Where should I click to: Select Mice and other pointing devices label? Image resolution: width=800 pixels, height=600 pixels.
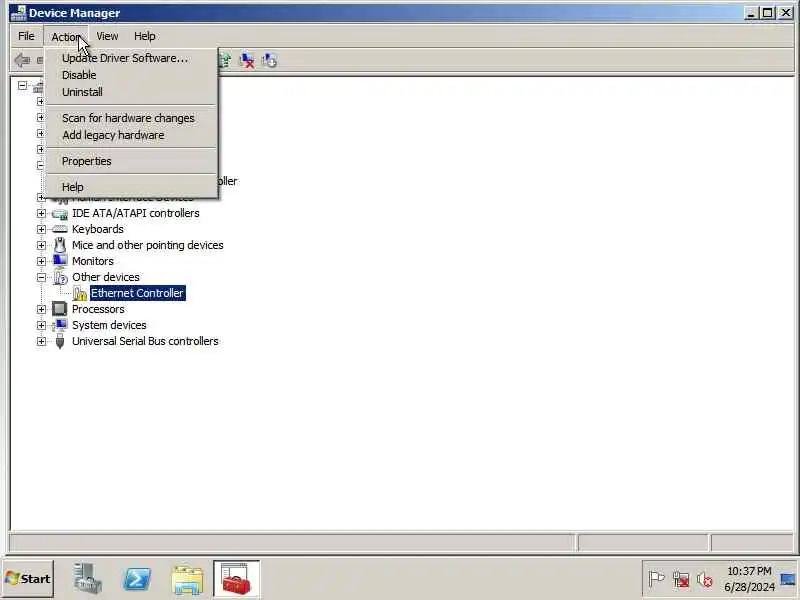[147, 245]
